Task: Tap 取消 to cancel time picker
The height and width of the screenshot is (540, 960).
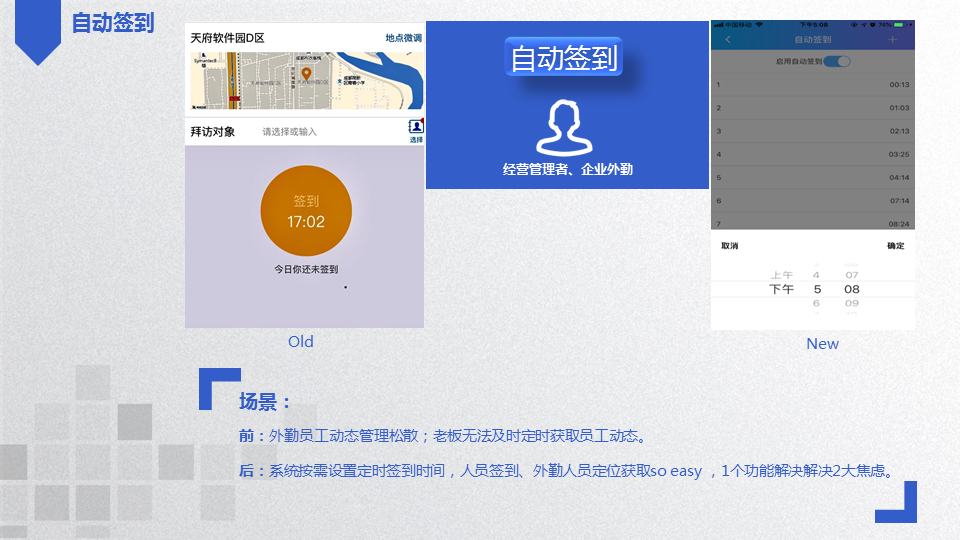Action: click(x=730, y=246)
